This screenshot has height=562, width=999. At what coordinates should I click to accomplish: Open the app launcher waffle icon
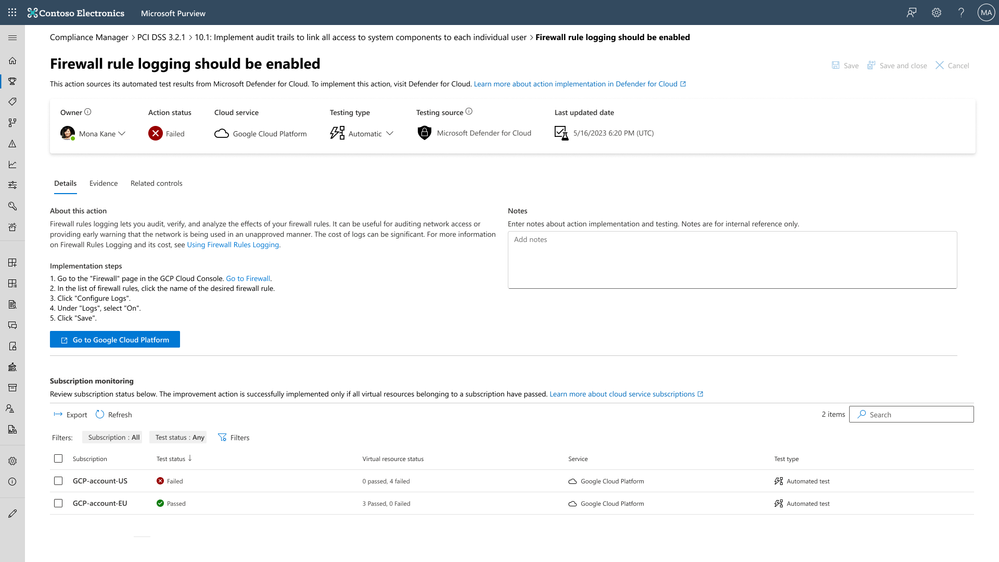click(12, 13)
